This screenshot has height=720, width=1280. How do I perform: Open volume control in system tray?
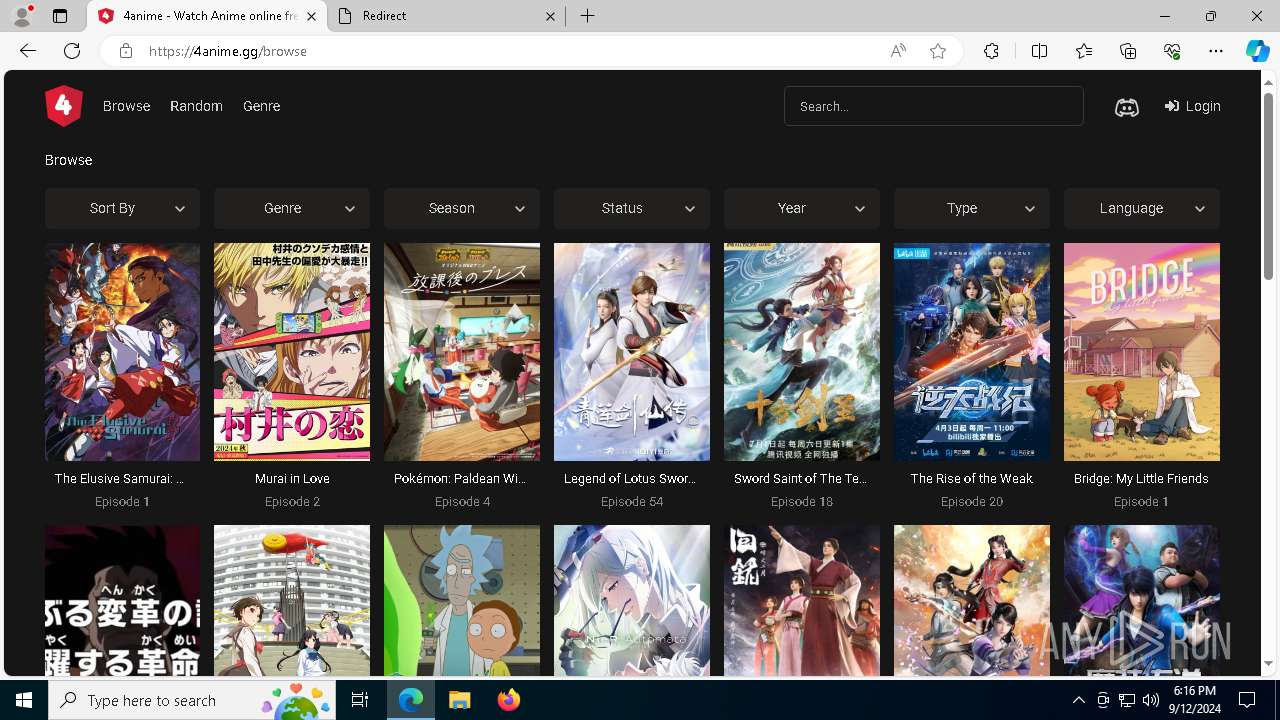(1150, 700)
